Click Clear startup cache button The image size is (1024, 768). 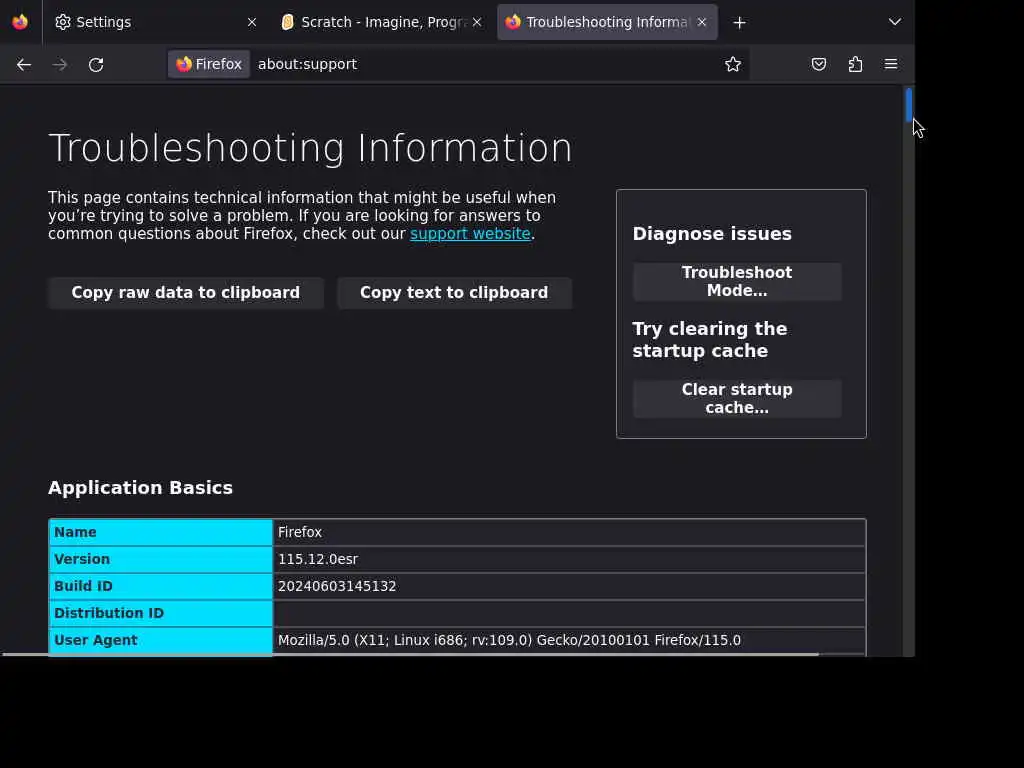point(737,398)
